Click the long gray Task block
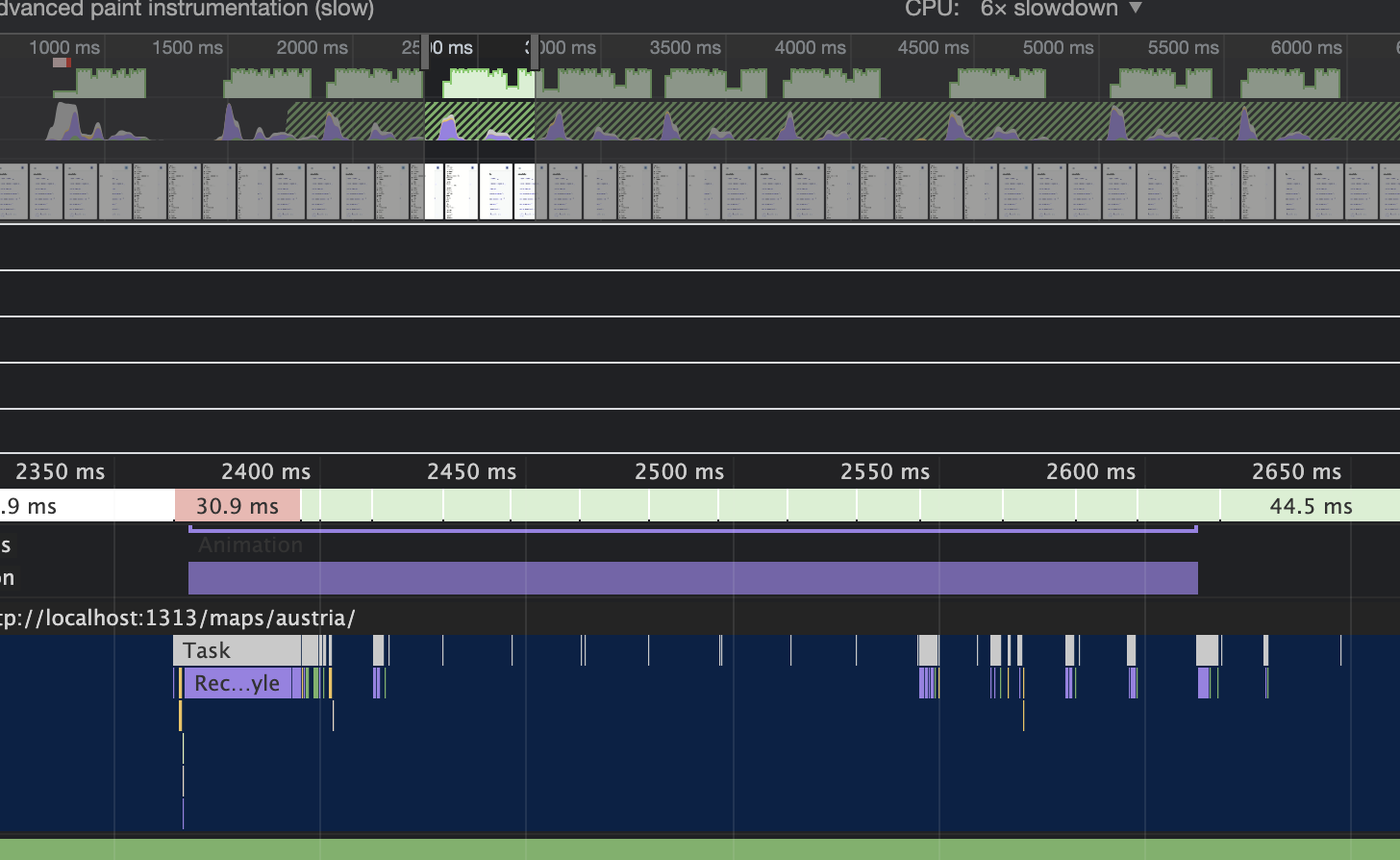 237,650
